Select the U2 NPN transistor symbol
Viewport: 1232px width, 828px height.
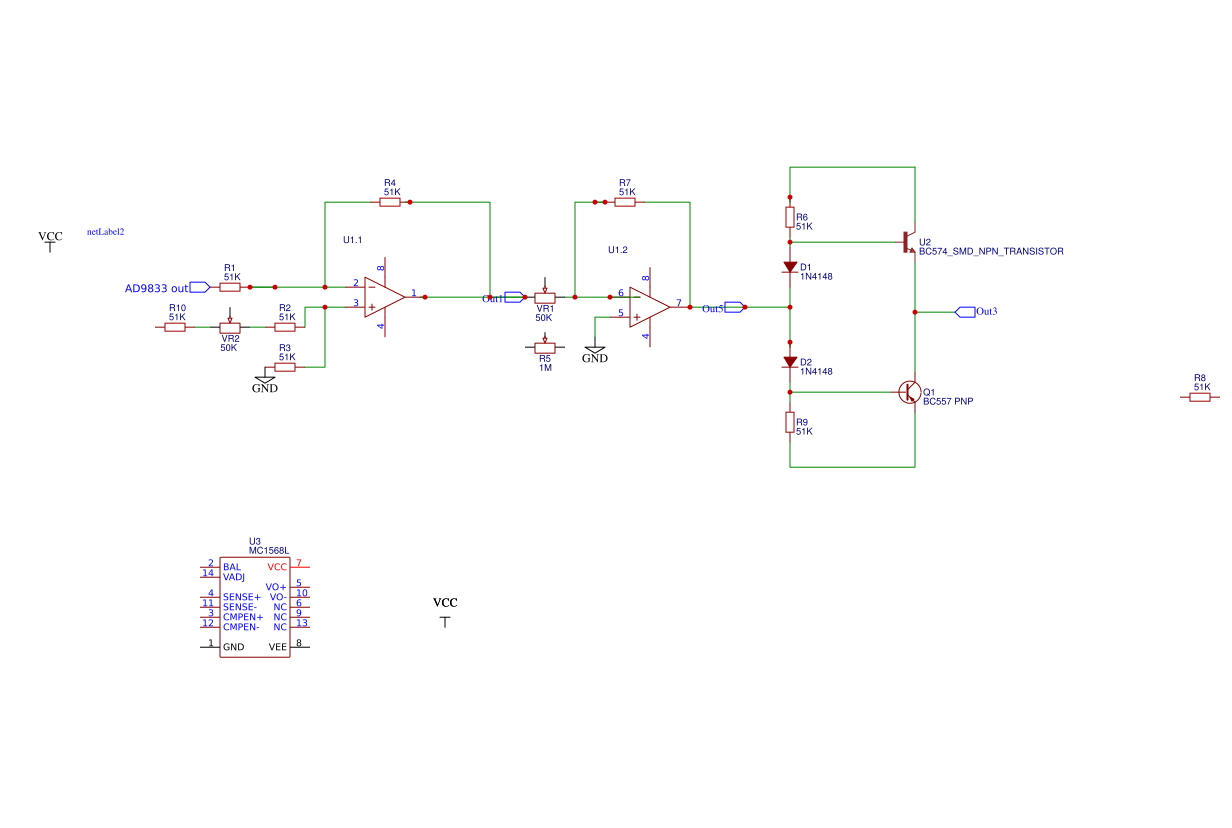(x=907, y=242)
